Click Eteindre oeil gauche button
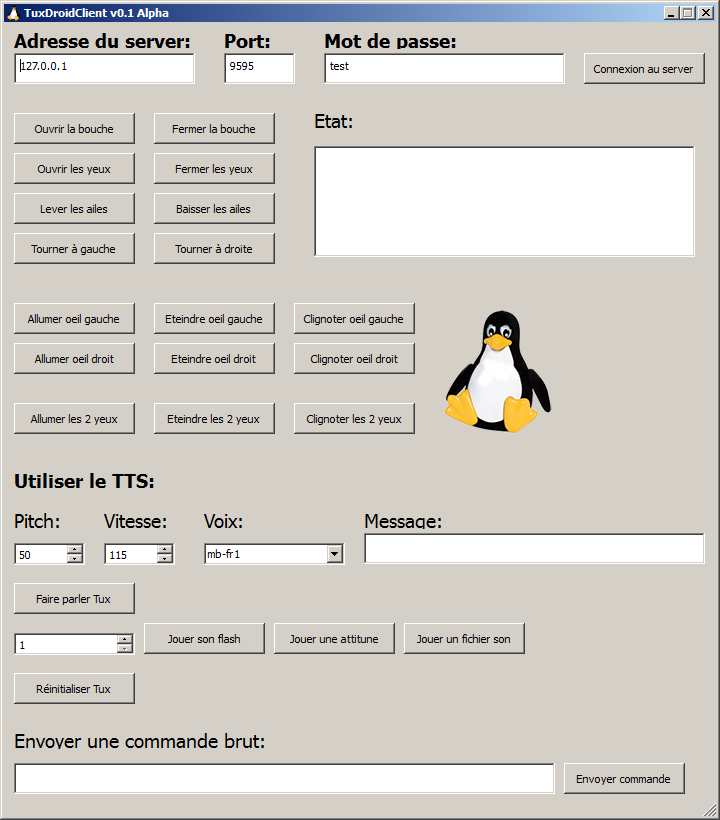Viewport: 720px width, 820px height. 214,318
